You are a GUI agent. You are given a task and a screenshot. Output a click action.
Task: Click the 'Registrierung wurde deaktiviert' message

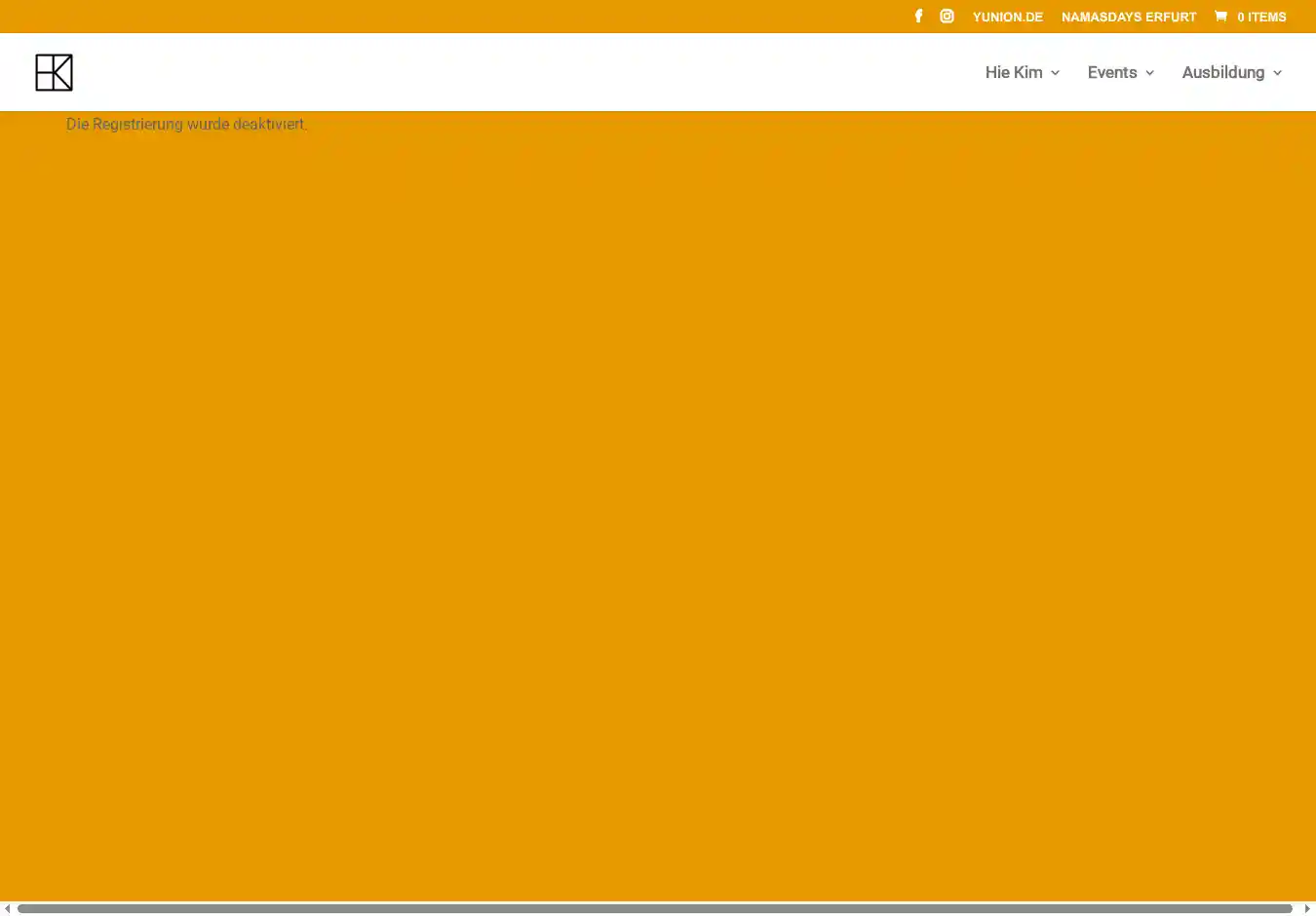pos(186,124)
